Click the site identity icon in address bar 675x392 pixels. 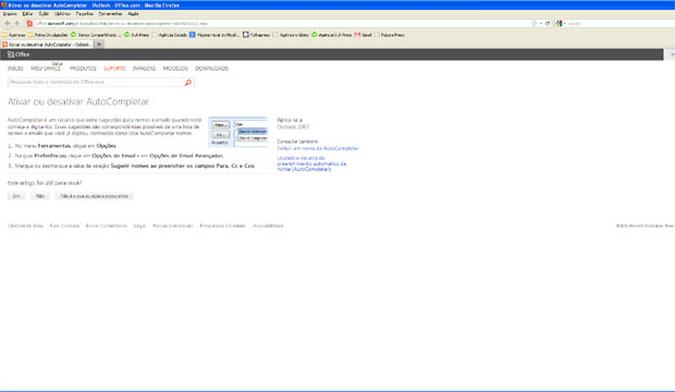(x=29, y=23)
